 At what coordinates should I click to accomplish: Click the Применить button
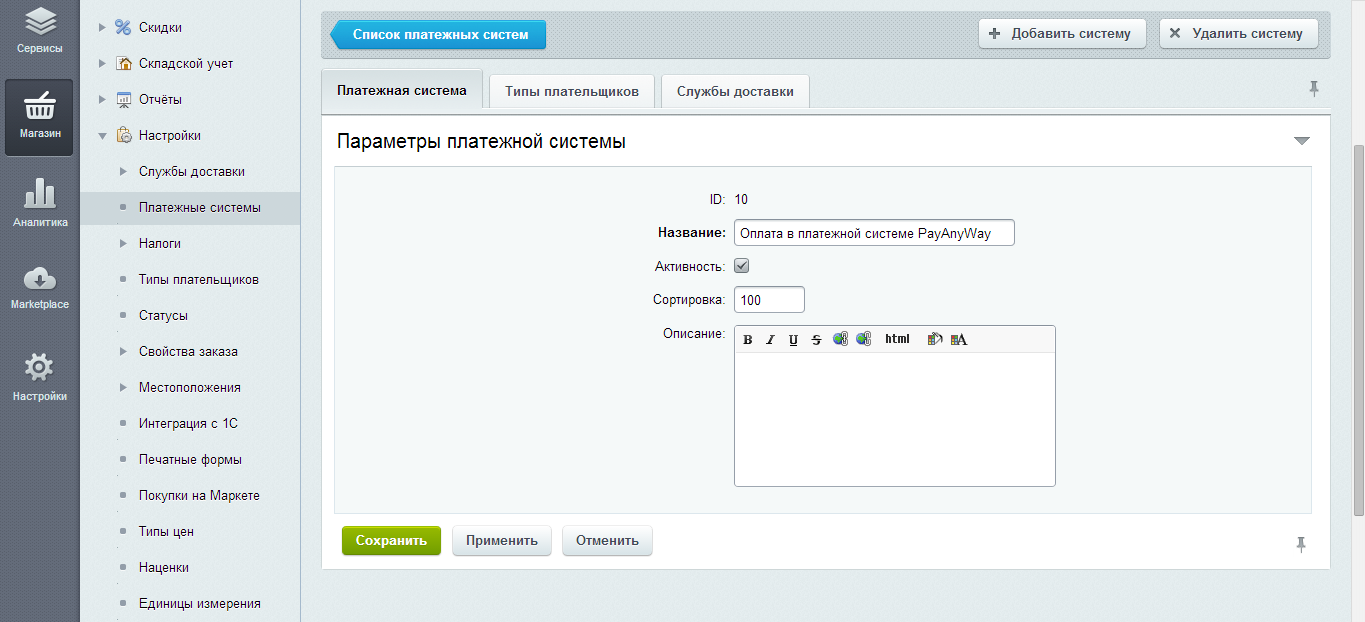click(x=502, y=540)
